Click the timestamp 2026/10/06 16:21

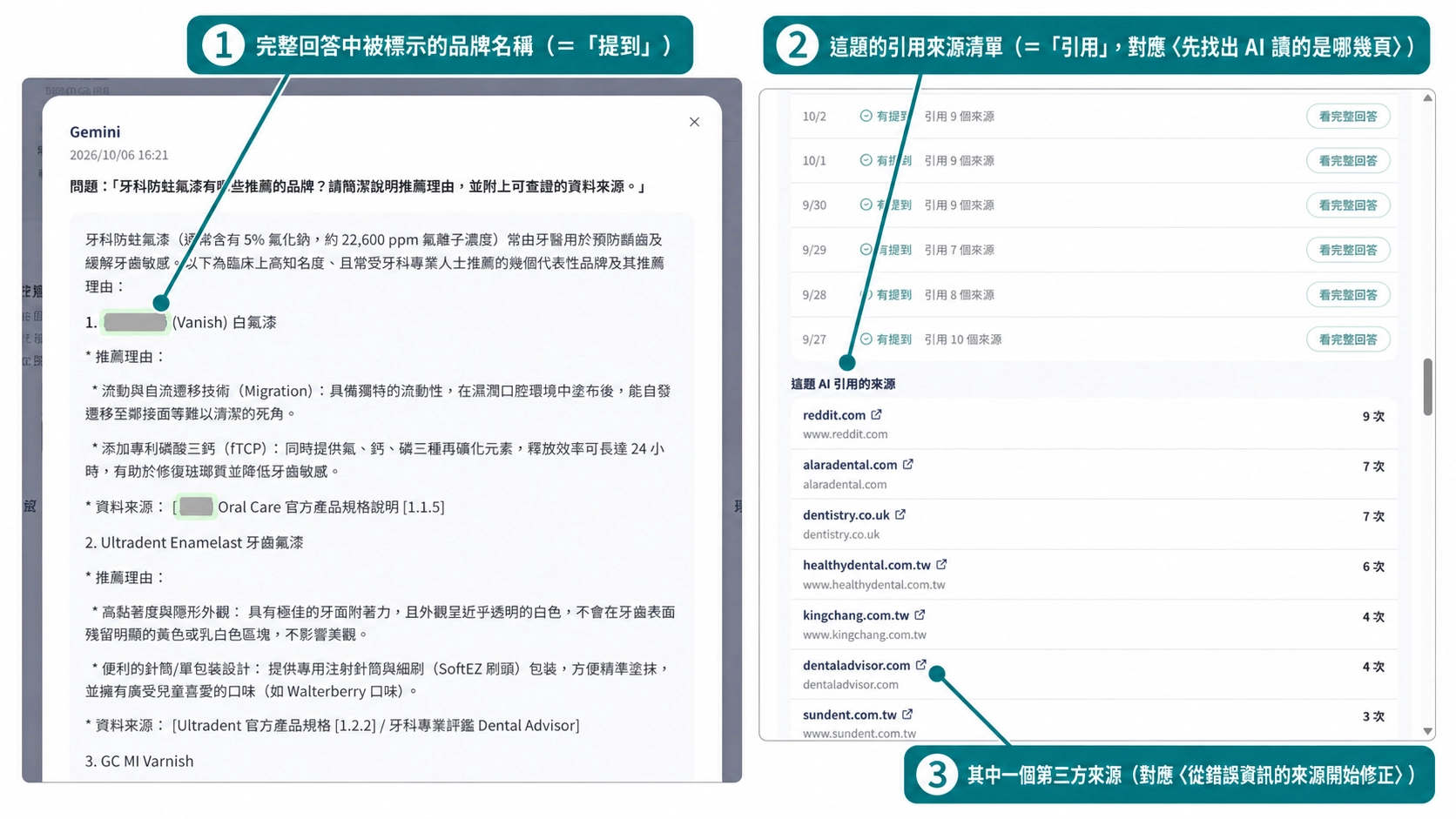coord(119,155)
